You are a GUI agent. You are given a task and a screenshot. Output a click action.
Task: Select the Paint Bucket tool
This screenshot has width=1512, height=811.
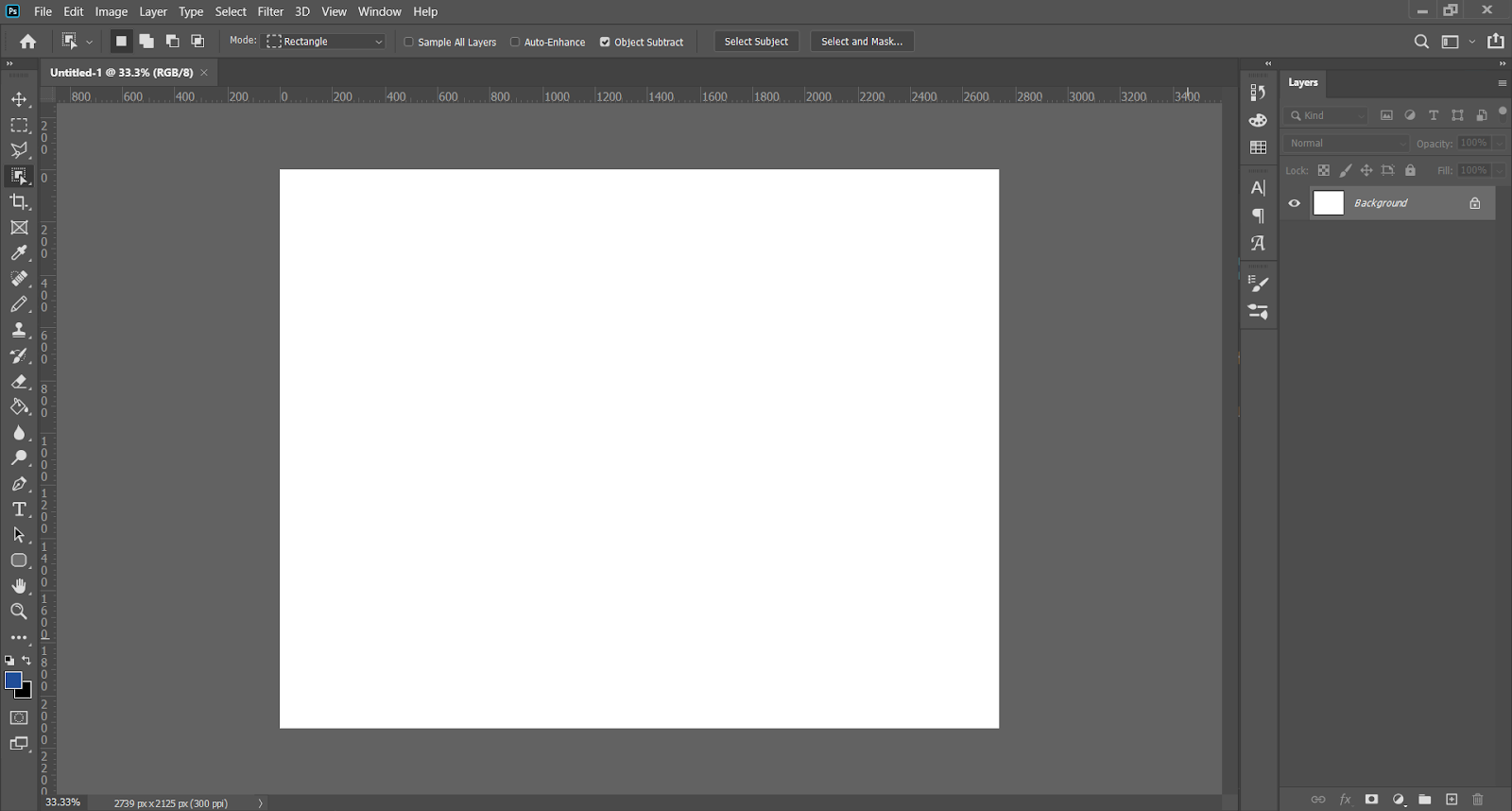19,407
